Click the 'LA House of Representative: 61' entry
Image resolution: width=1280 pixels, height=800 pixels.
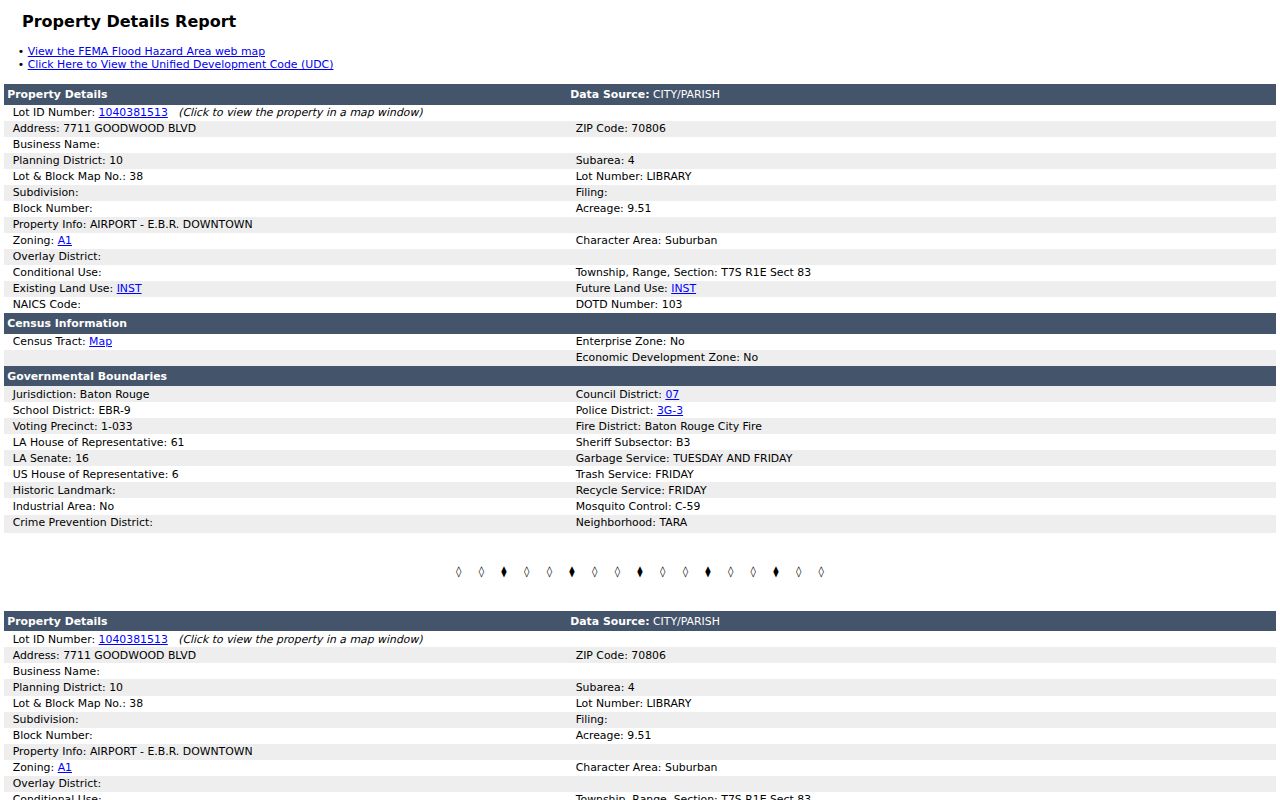pyautogui.click(x=99, y=442)
